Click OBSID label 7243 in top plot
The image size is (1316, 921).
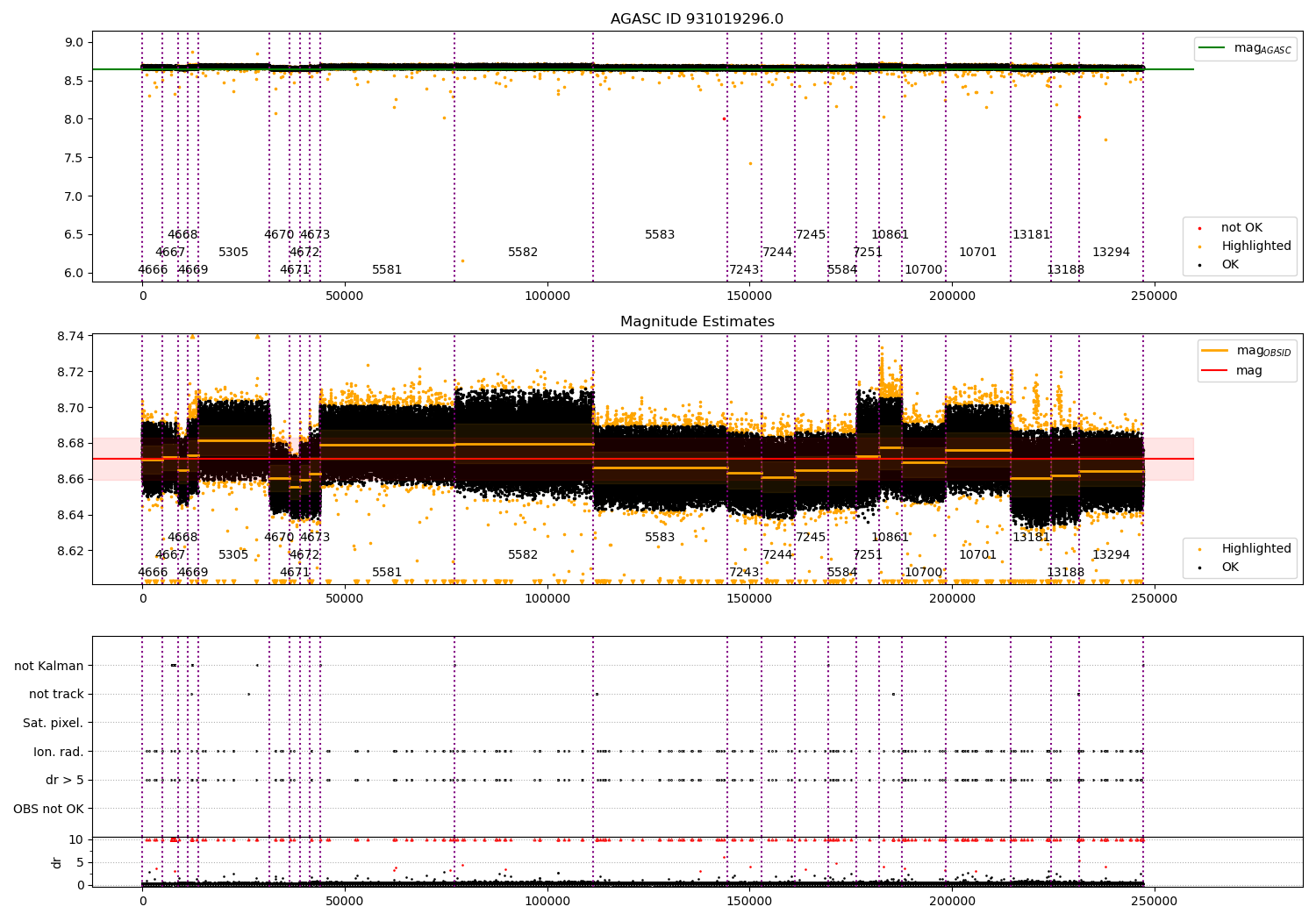[744, 270]
